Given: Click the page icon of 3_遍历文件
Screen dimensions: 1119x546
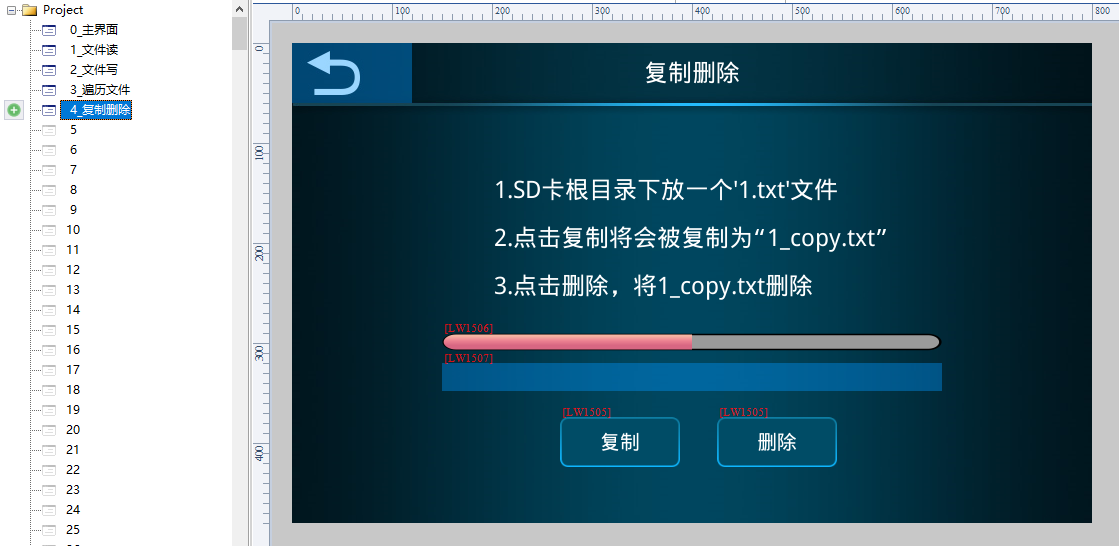Looking at the screenshot, I should coord(49,90).
